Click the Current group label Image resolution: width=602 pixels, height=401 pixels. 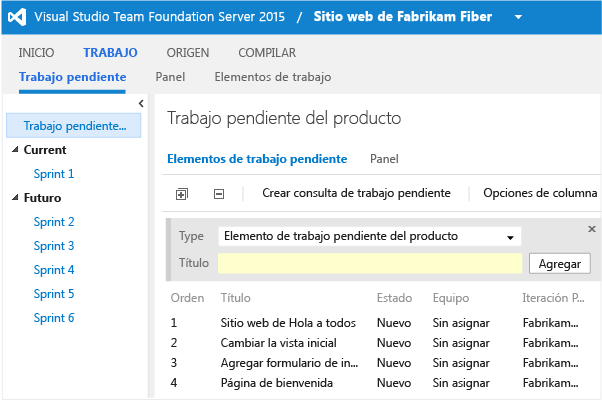45,149
